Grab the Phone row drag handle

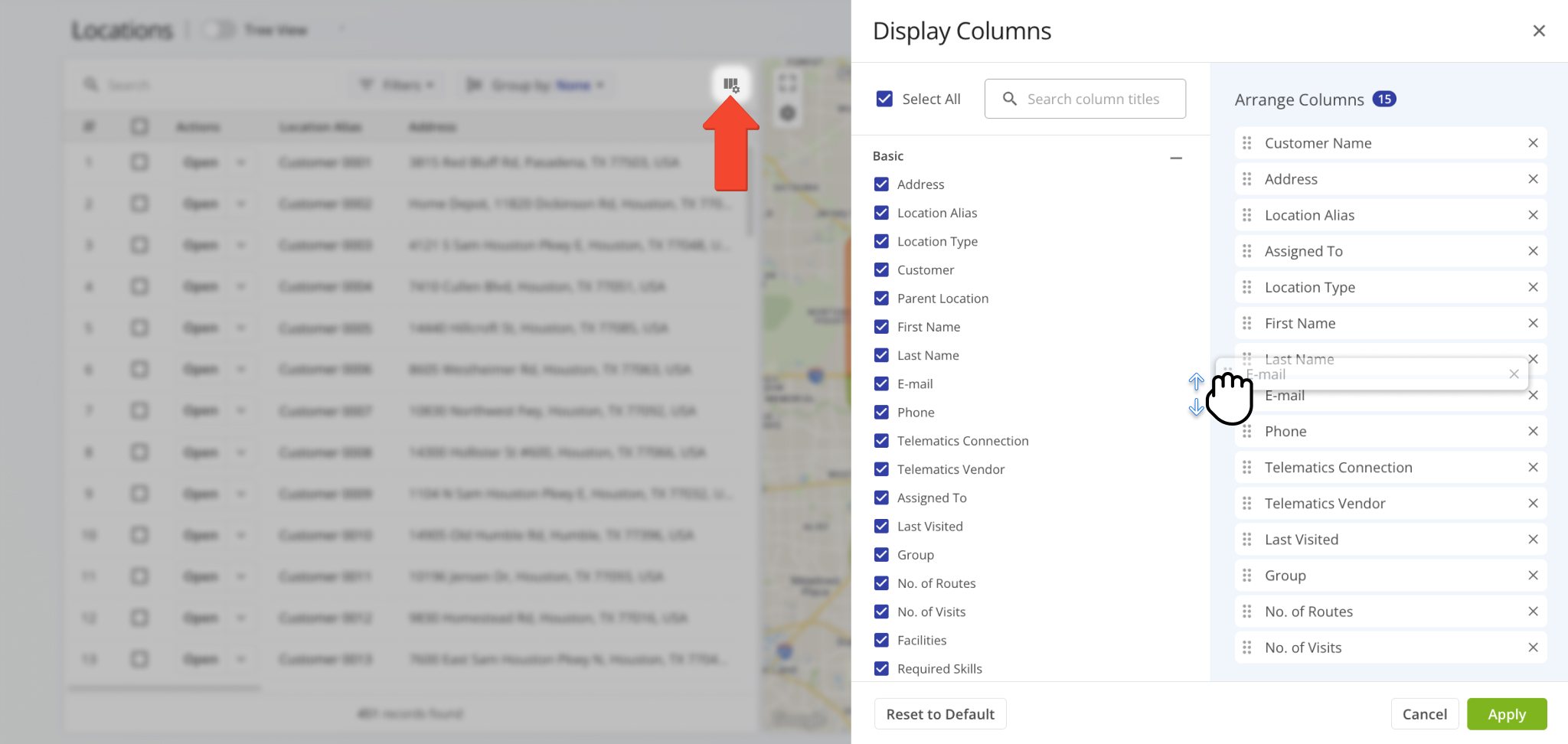tap(1247, 431)
